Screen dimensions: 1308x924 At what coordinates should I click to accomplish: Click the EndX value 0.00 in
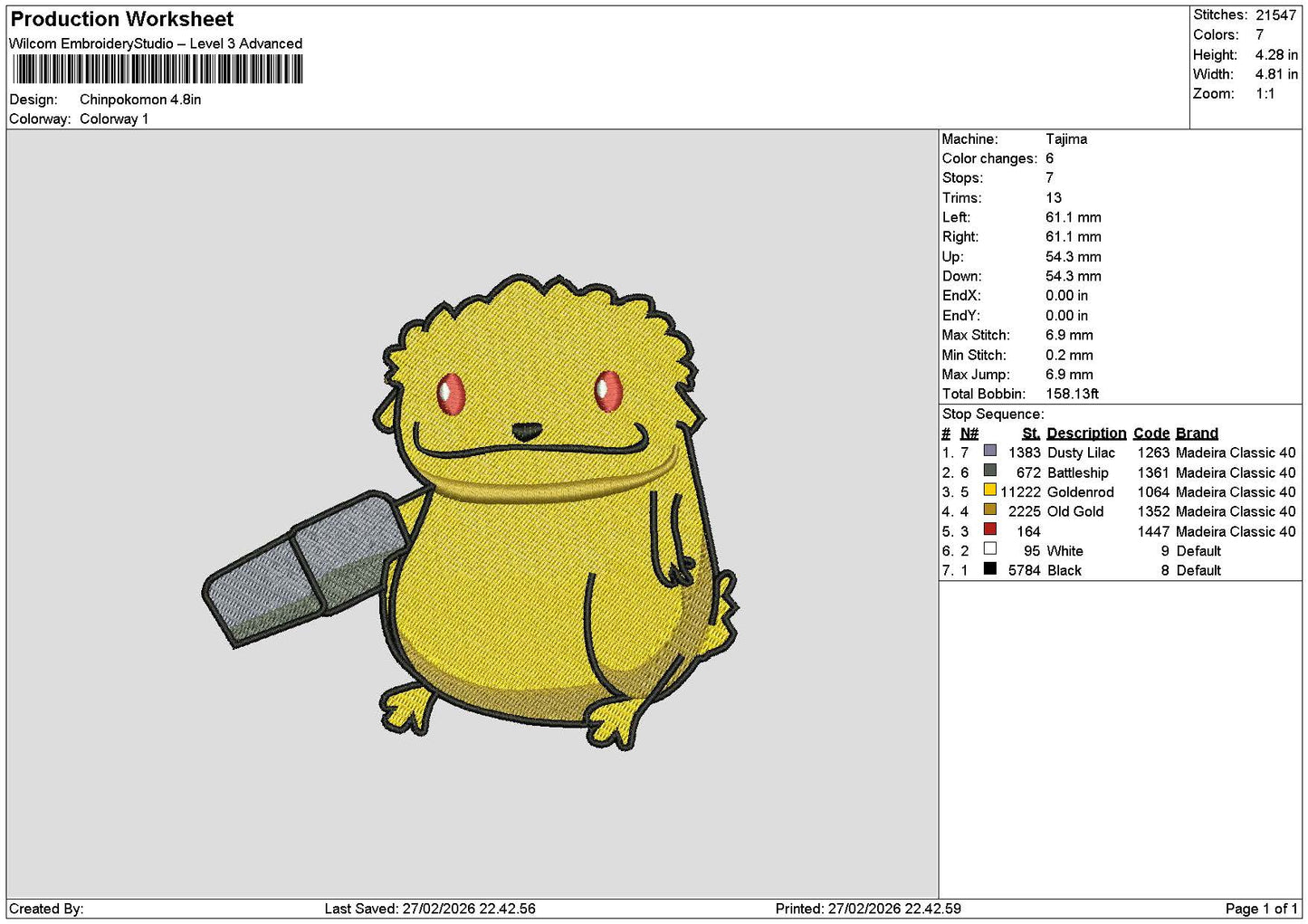point(1067,295)
